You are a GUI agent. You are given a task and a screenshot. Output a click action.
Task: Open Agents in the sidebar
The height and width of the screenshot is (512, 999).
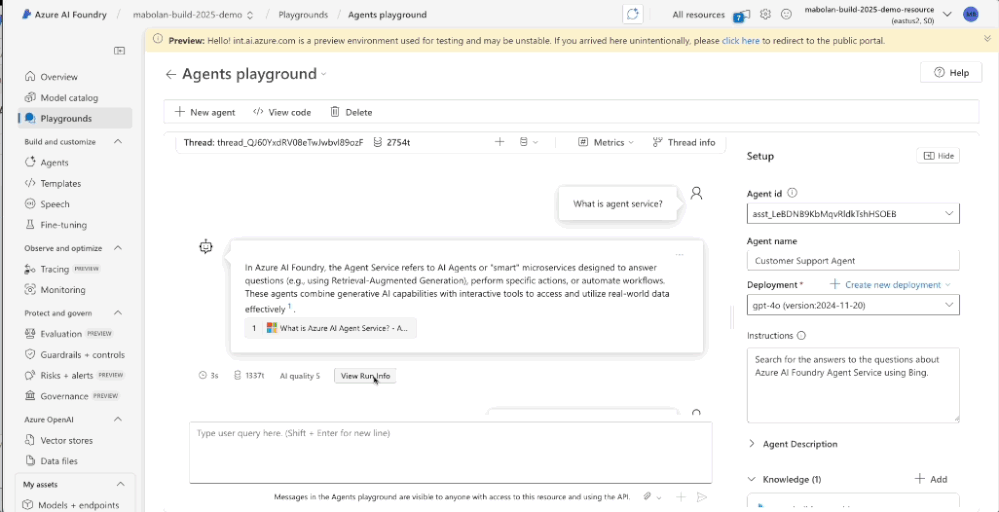click(x=54, y=162)
